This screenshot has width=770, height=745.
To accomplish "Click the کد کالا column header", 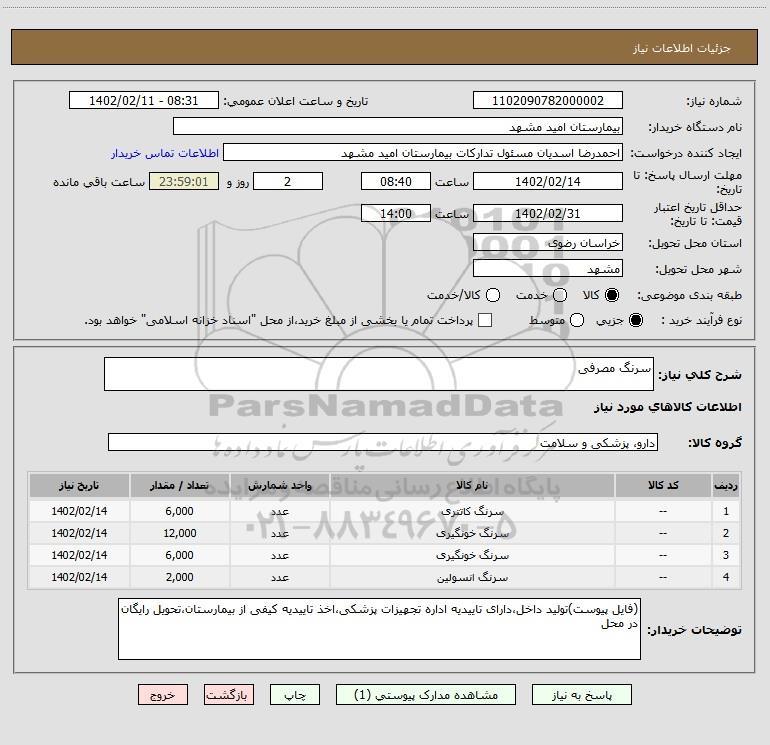I will point(663,486).
